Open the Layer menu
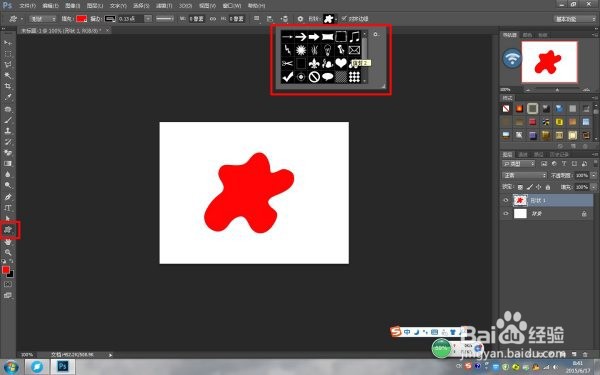 point(95,6)
